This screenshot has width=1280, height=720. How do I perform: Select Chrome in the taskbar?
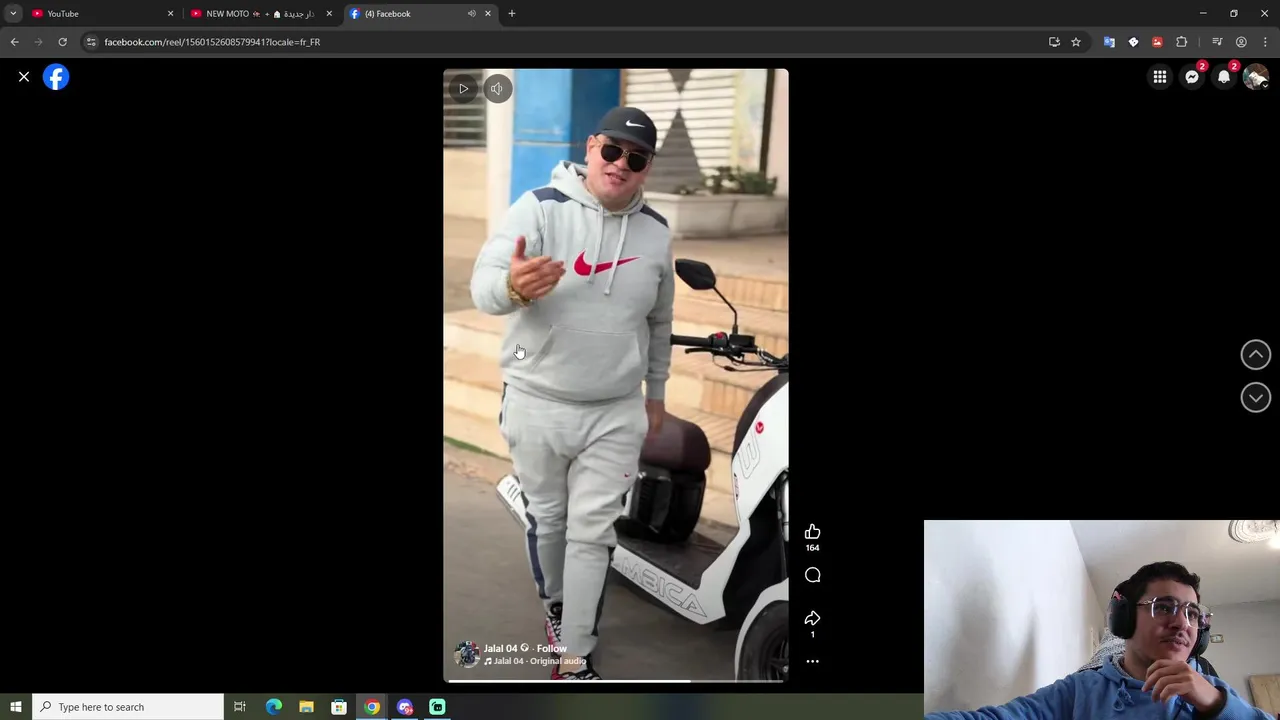(x=372, y=707)
